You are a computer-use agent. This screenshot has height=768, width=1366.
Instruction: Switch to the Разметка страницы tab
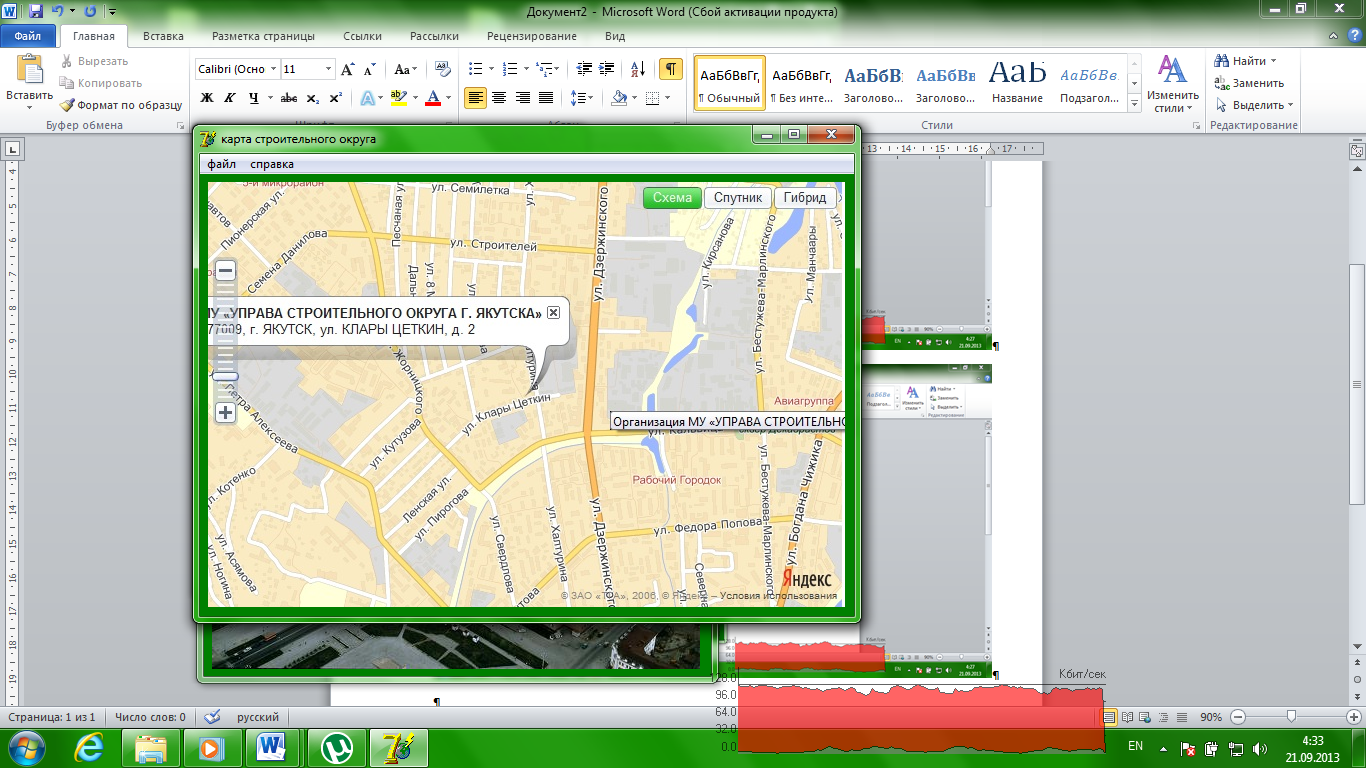click(263, 36)
